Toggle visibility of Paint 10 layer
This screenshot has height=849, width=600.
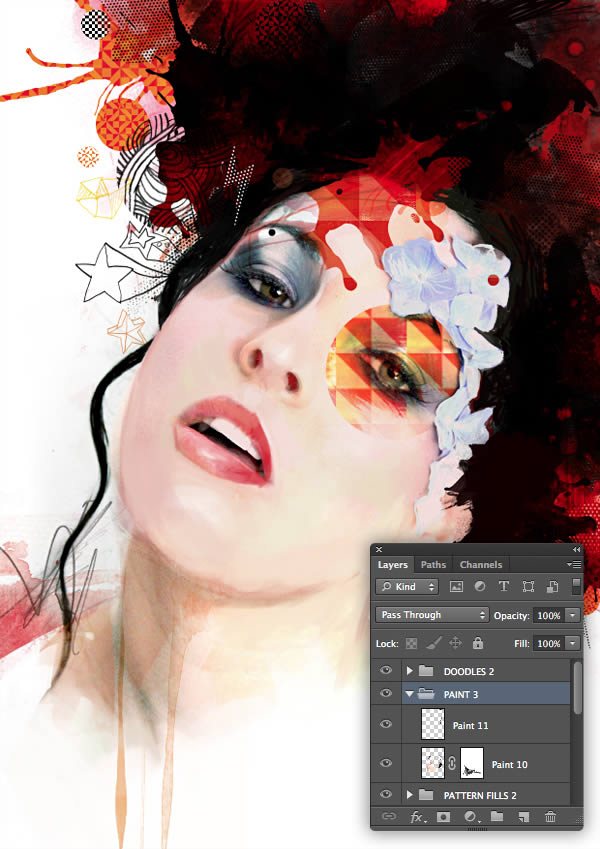[x=386, y=763]
